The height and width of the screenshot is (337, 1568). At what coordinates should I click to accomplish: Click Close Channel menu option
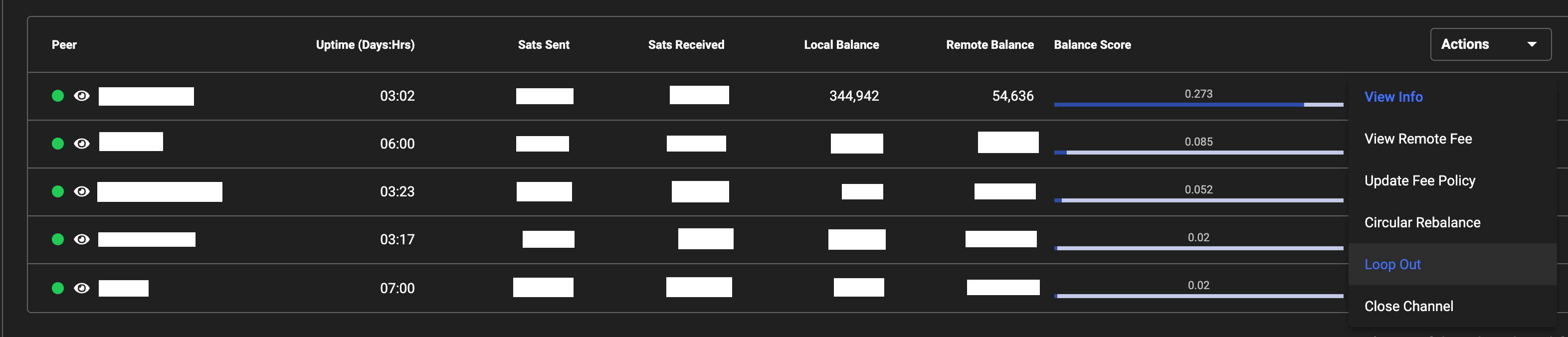coord(1408,306)
